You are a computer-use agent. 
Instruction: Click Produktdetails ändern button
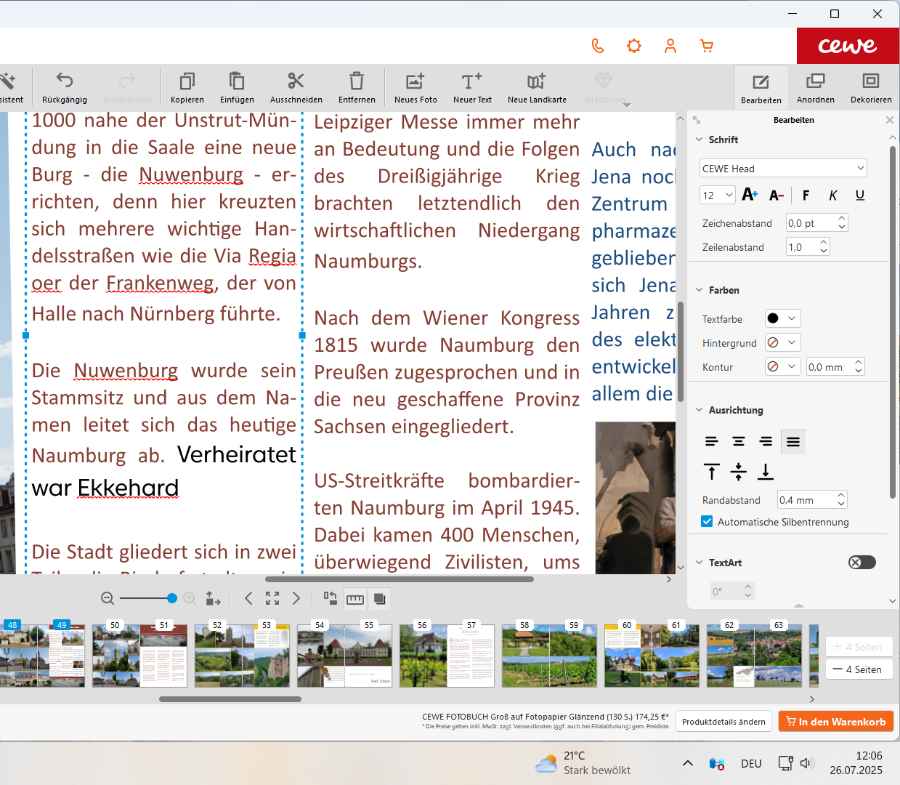tap(724, 722)
